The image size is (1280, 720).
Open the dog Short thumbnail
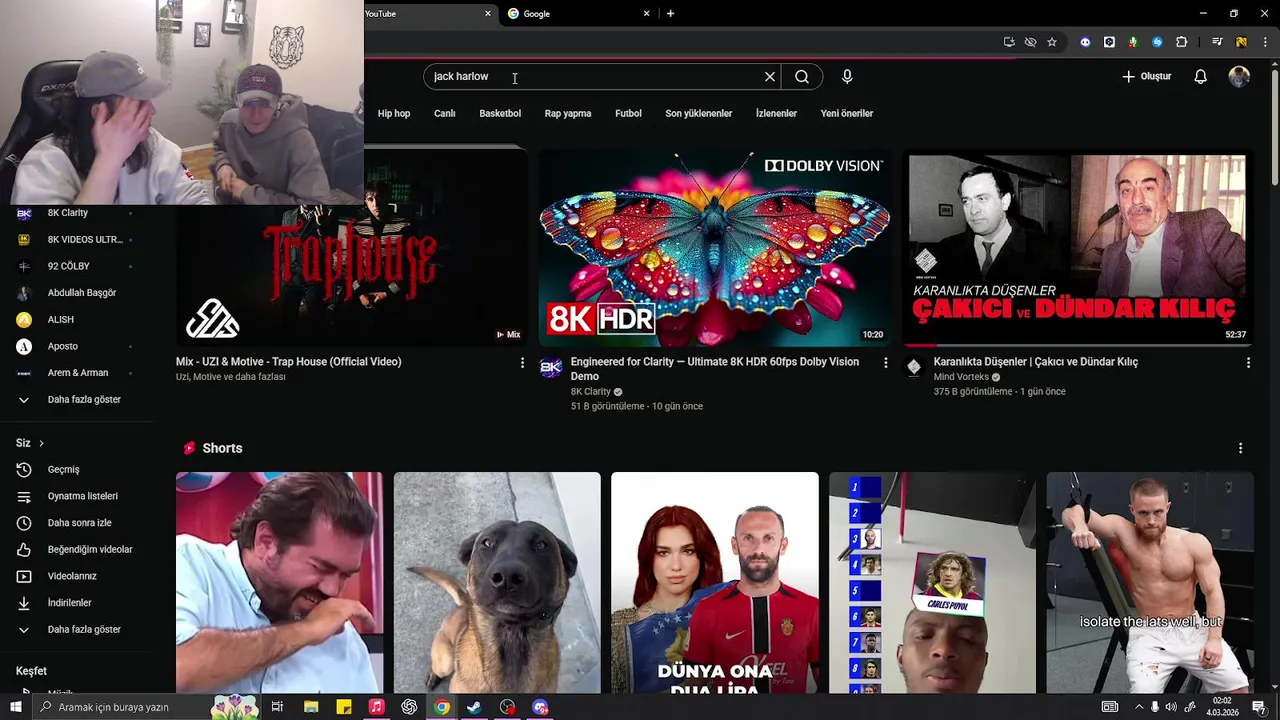point(497,582)
